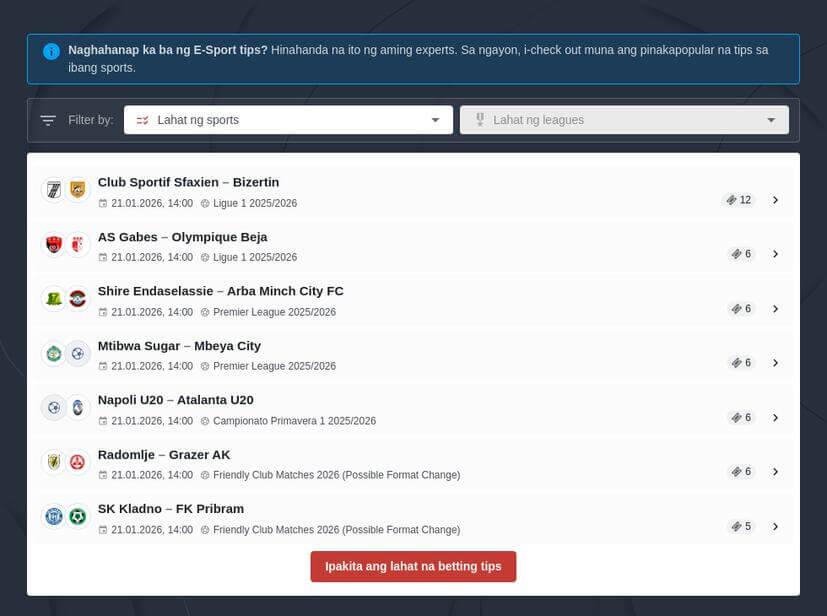Image resolution: width=827 pixels, height=616 pixels.
Task: Click the Club Sportif Sfaxien team logo
Action: click(x=53, y=189)
